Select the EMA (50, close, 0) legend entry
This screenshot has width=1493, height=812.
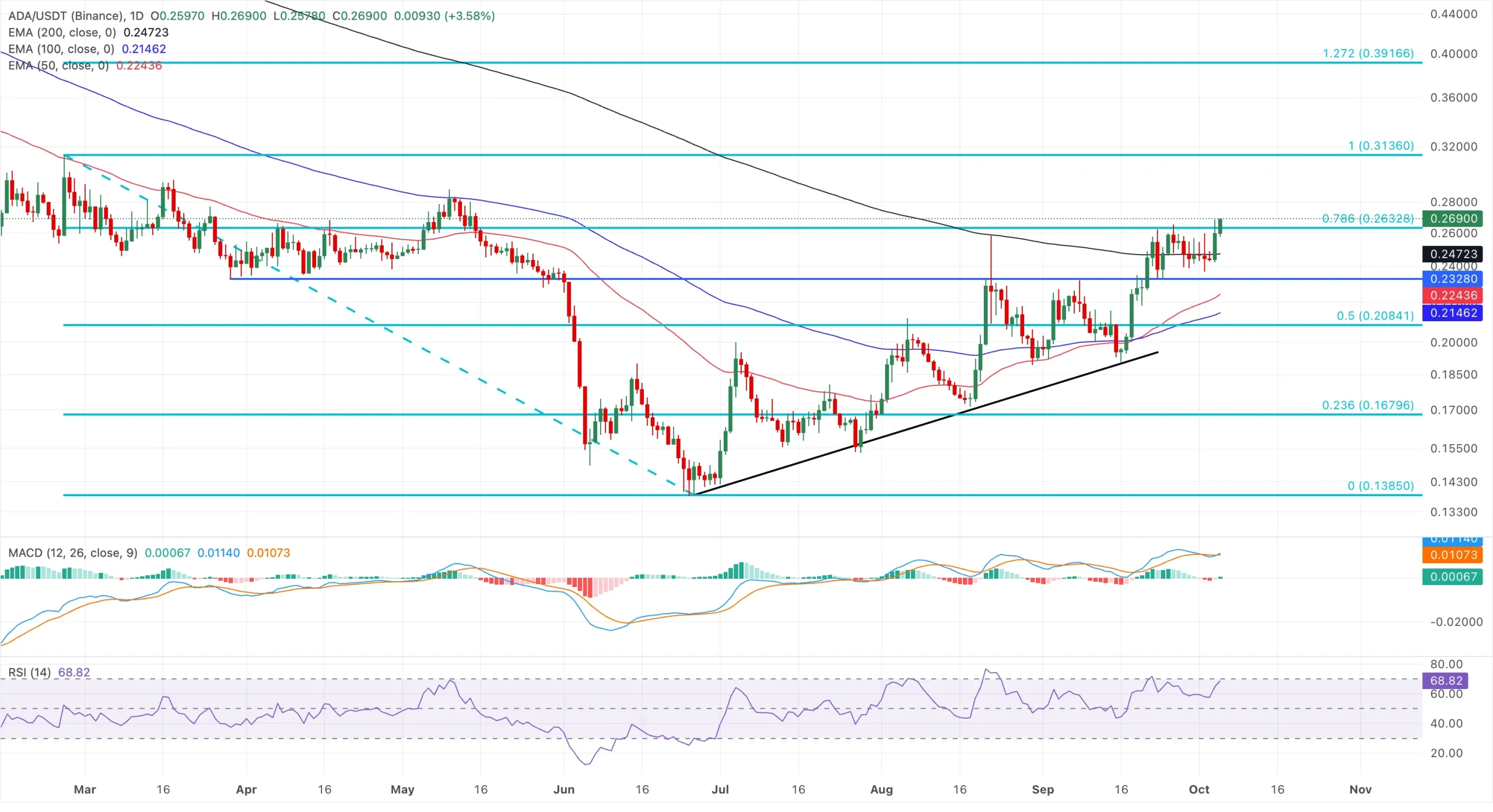click(58, 65)
